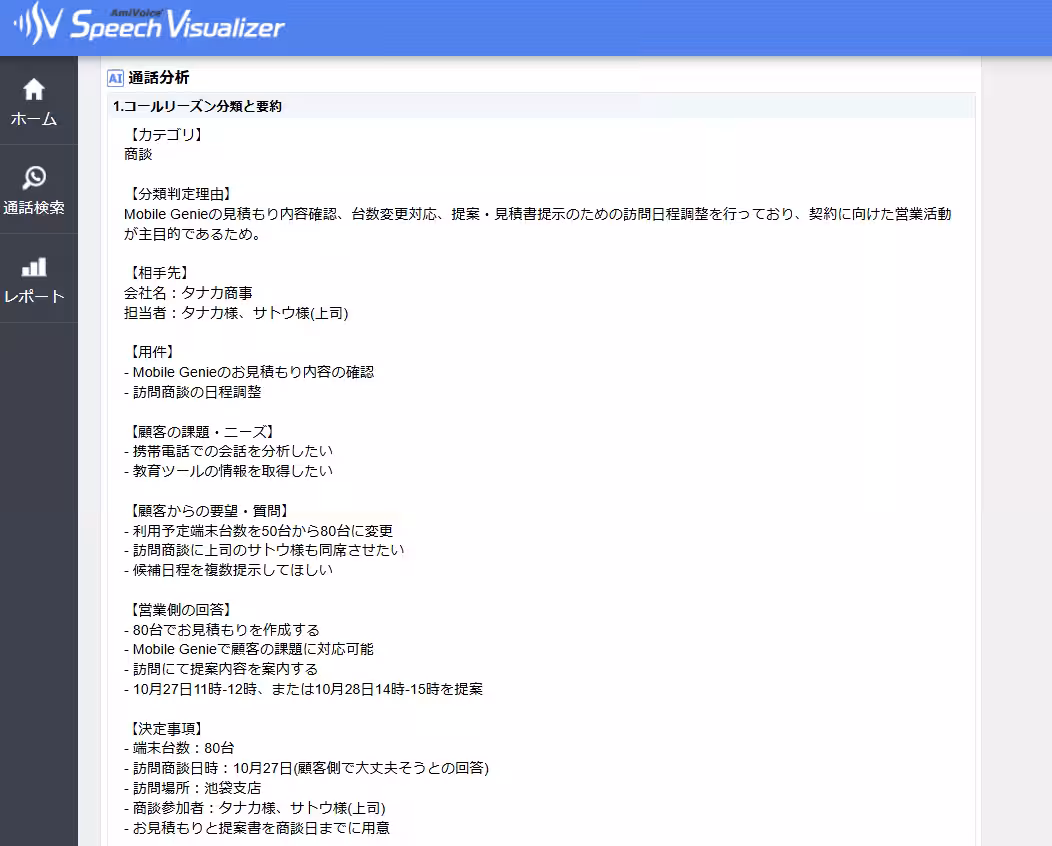1052x846 pixels.
Task: Click 80台でお見積もりを作成する line
Action: (222, 630)
